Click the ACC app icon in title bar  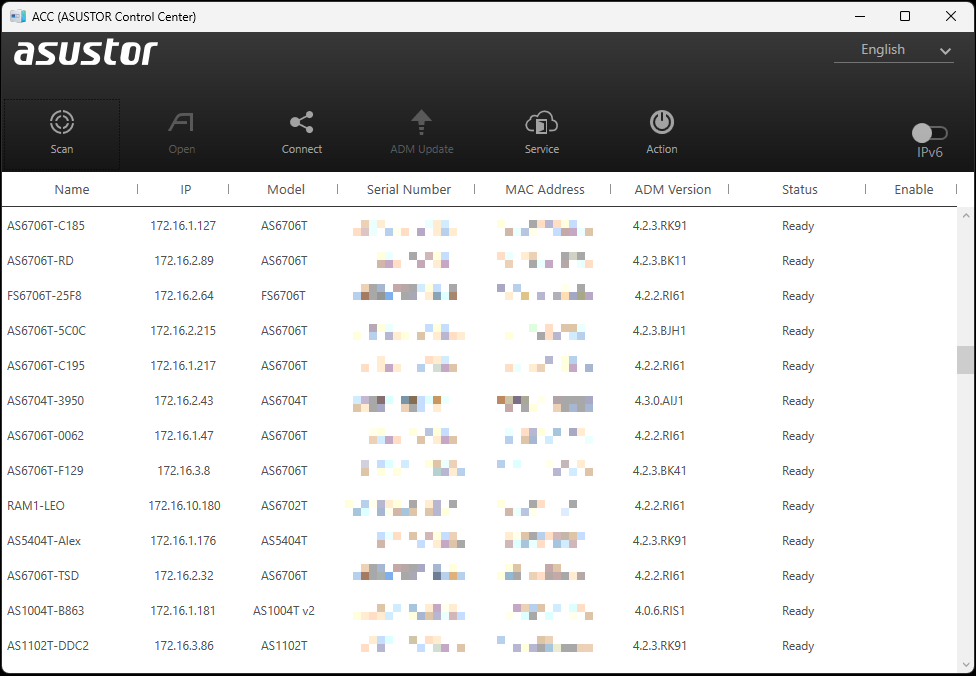(x=18, y=16)
